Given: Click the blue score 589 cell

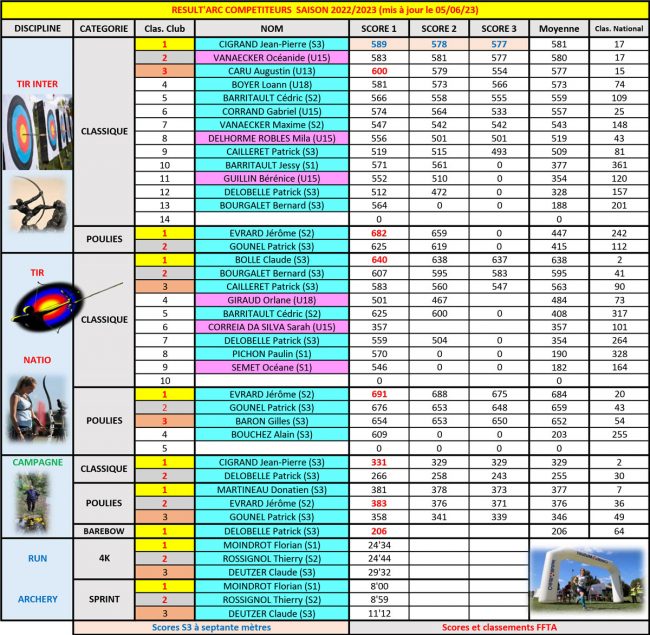Looking at the screenshot, I should point(379,44).
